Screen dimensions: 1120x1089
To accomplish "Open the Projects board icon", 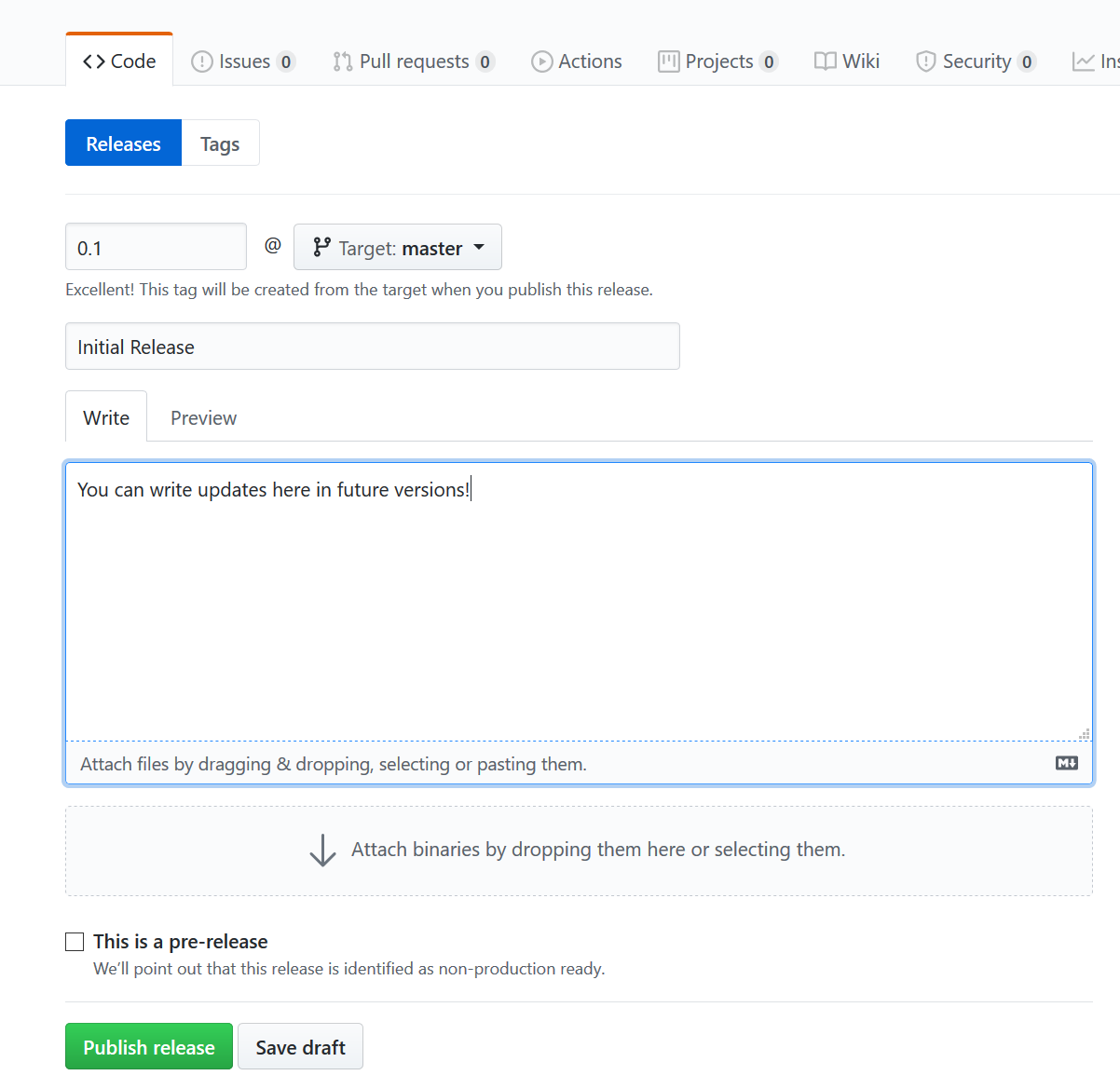I will point(668,61).
